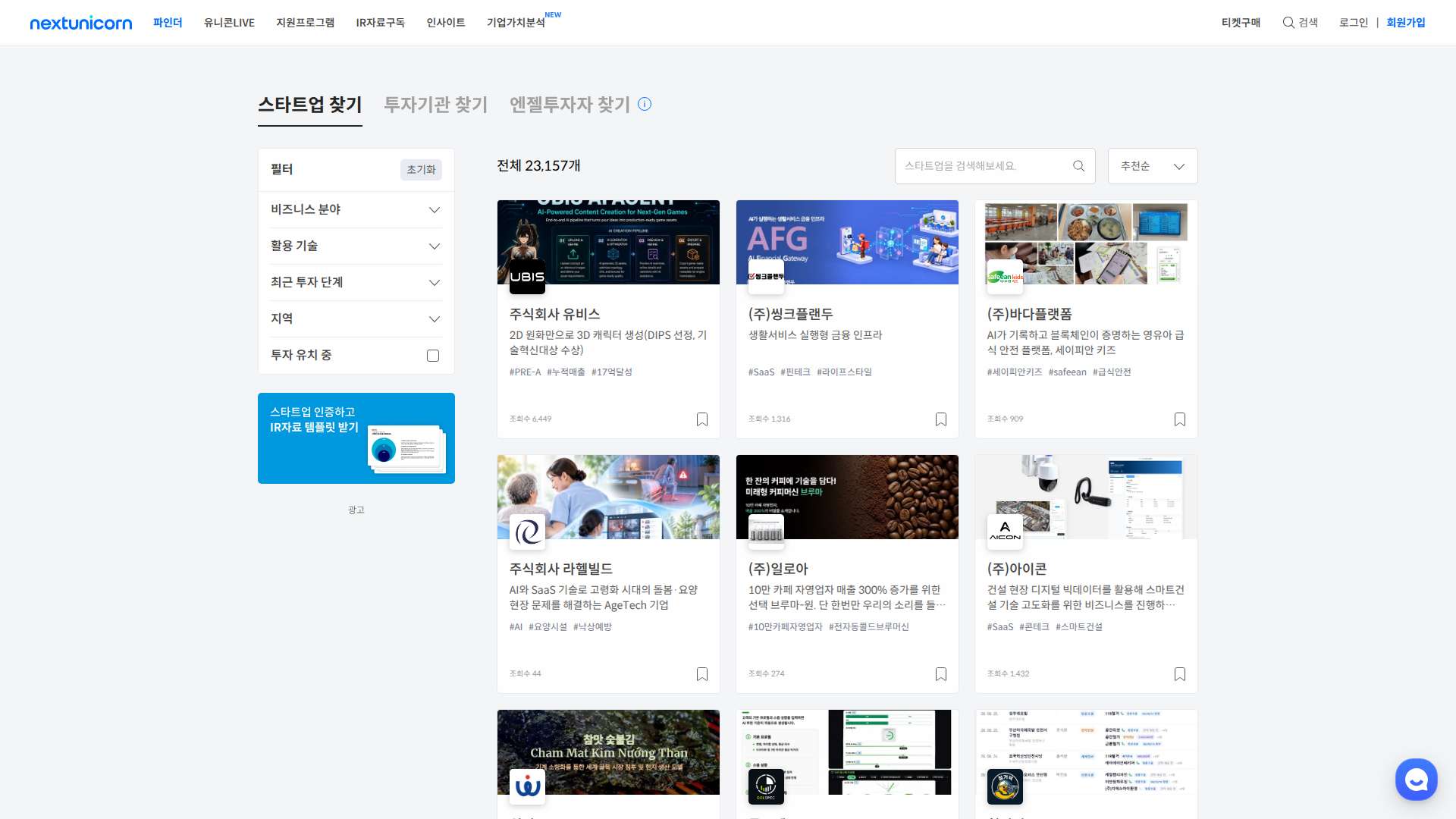Bookmark the (주)씽크플랜두 card
This screenshot has height=819, width=1456.
click(941, 419)
